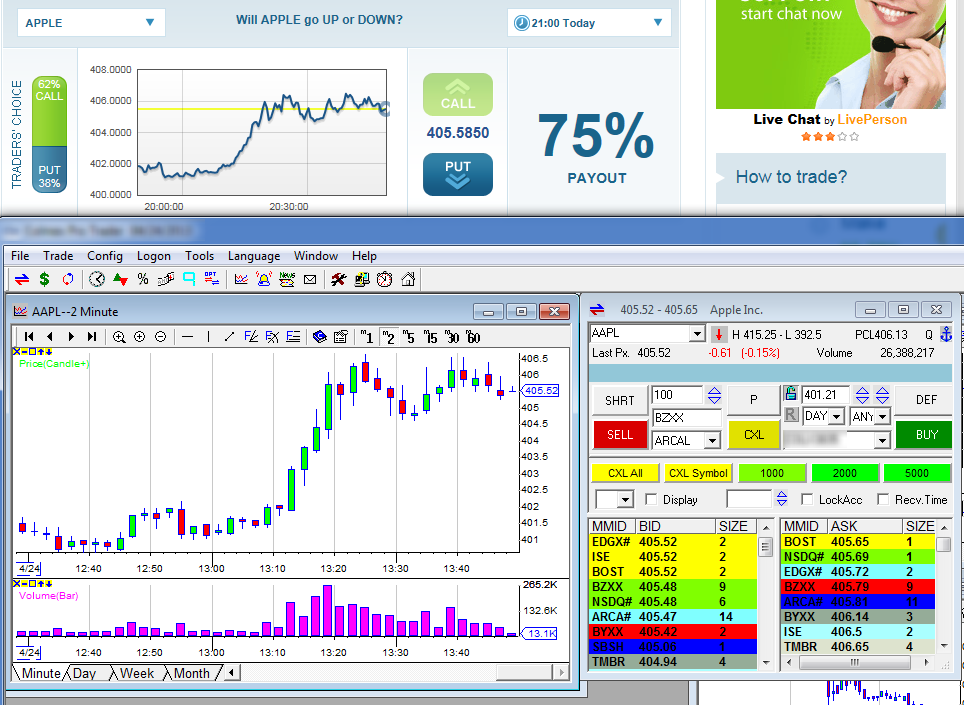Zoom out with the circled minus icon
Screen dimensions: 964x705
[160, 337]
